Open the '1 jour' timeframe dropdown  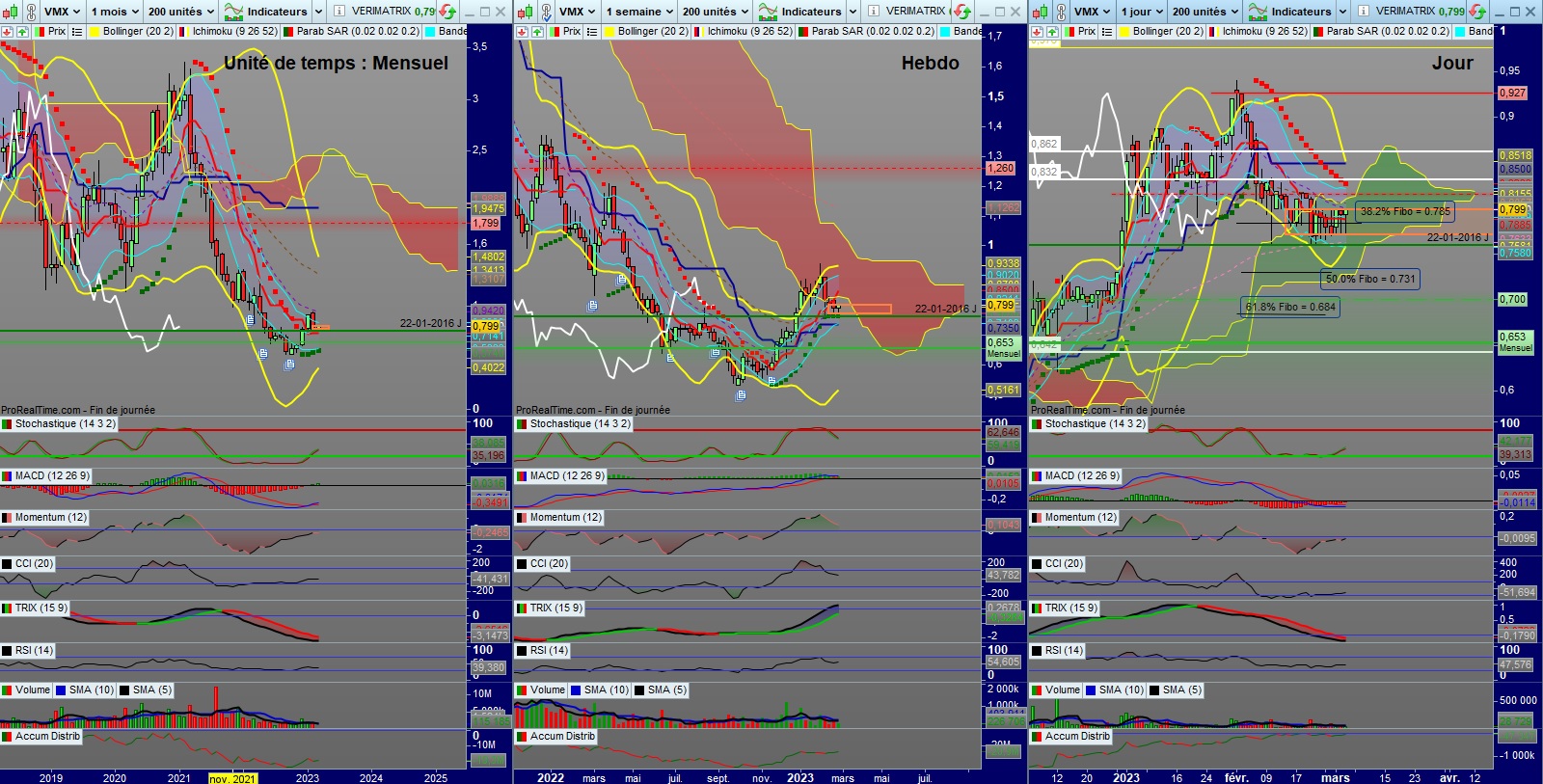(1142, 12)
